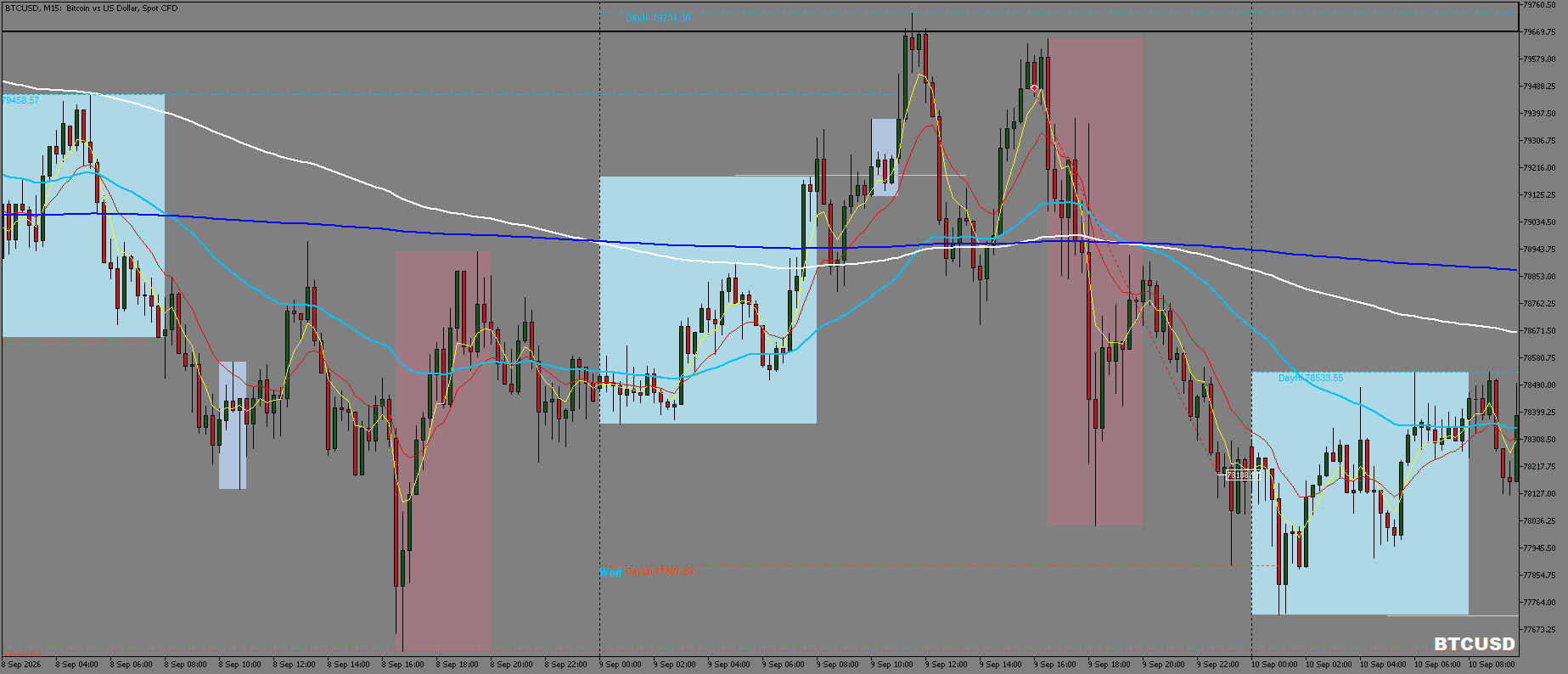Select 9 Sep 12:00 on the time axis
This screenshot has width=1568, height=674.
point(947,665)
